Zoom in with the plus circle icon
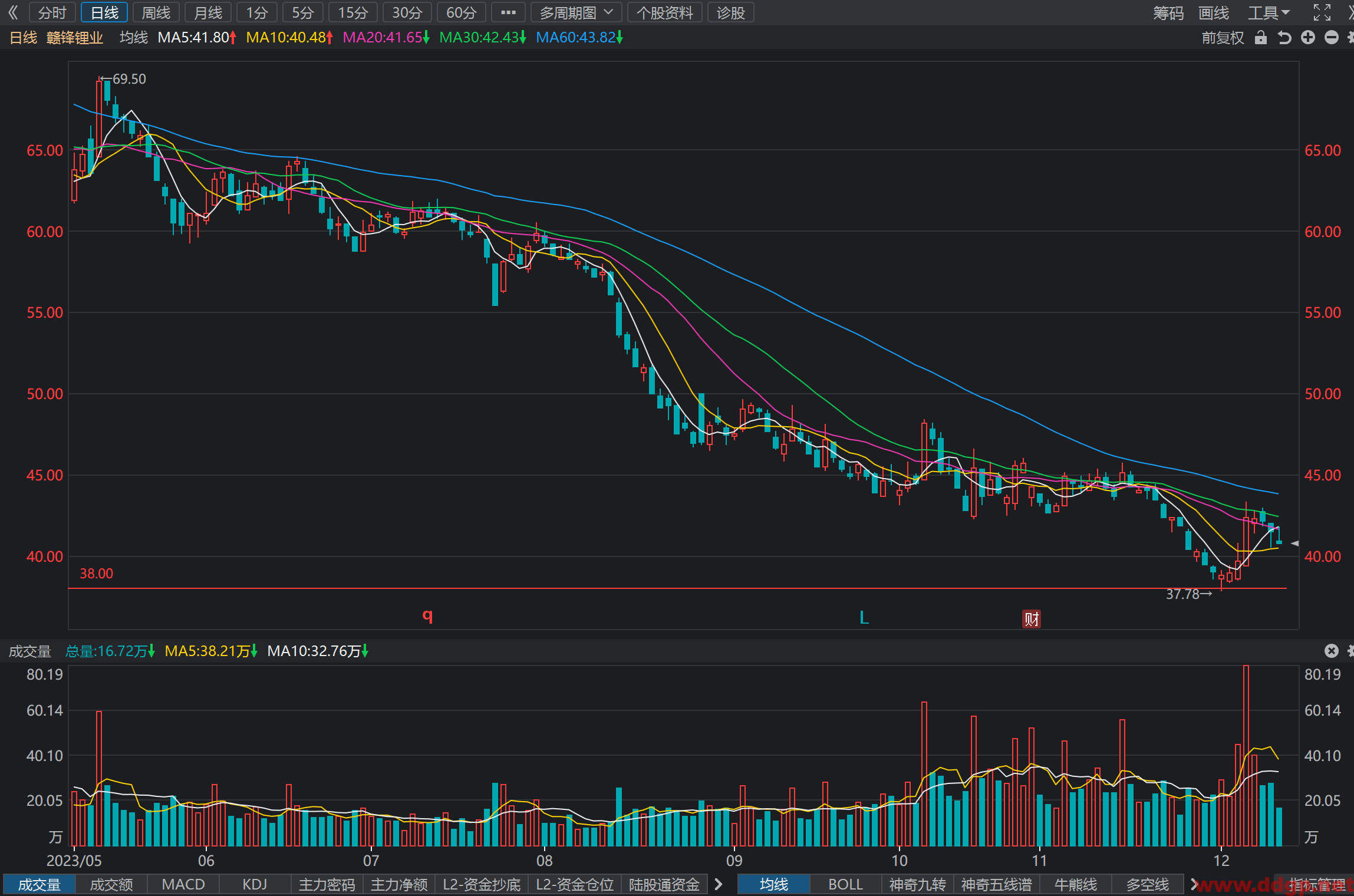Image resolution: width=1354 pixels, height=896 pixels. point(1308,38)
